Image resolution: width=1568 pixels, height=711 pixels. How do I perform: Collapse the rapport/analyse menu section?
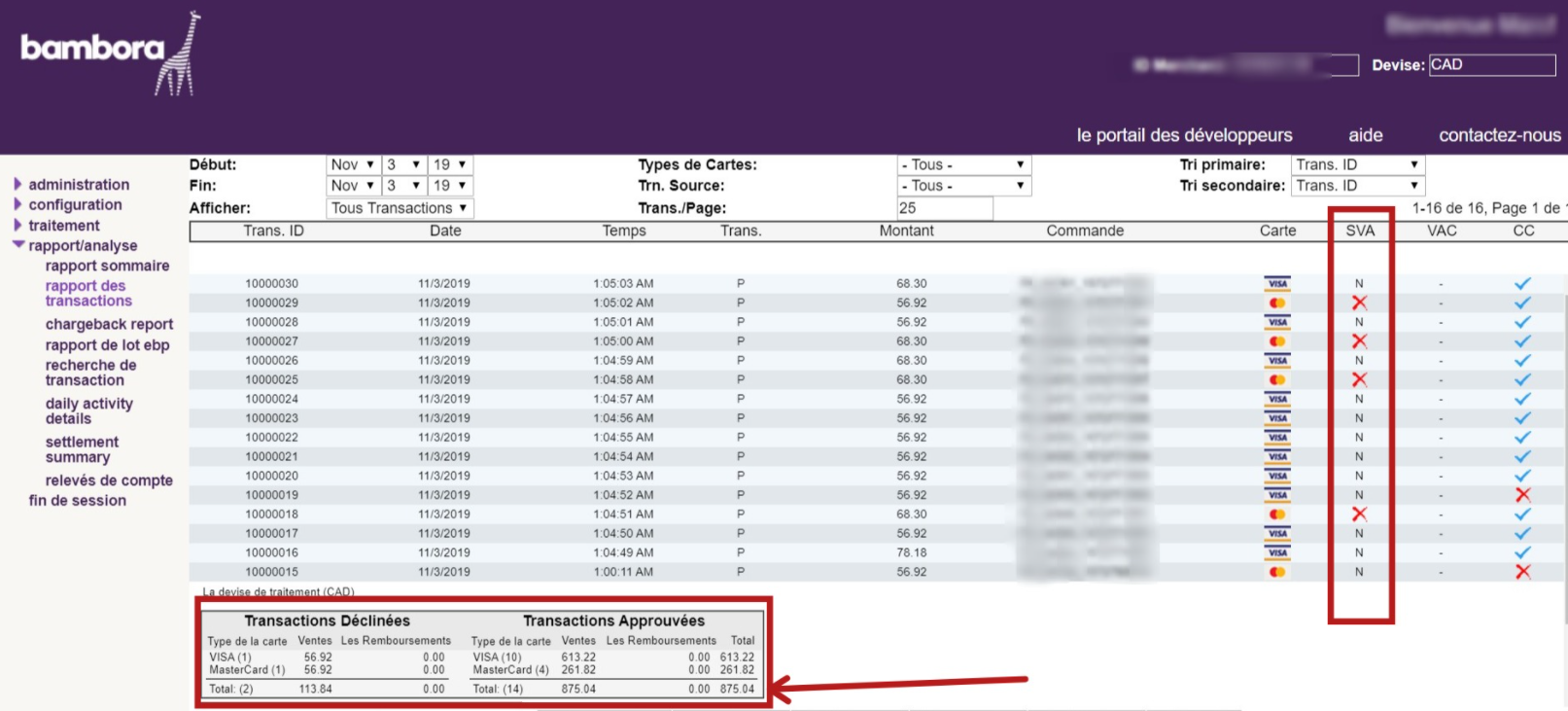click(17, 245)
